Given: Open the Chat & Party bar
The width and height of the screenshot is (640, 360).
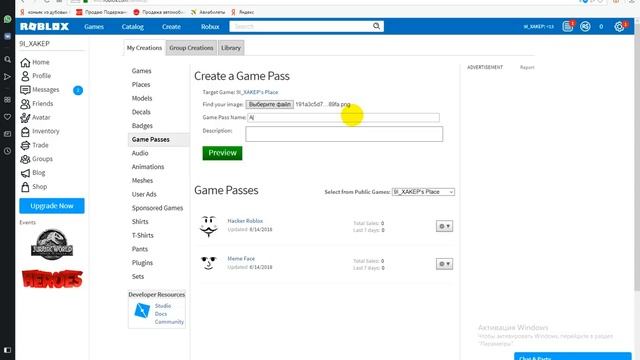Looking at the screenshot, I should (573, 356).
